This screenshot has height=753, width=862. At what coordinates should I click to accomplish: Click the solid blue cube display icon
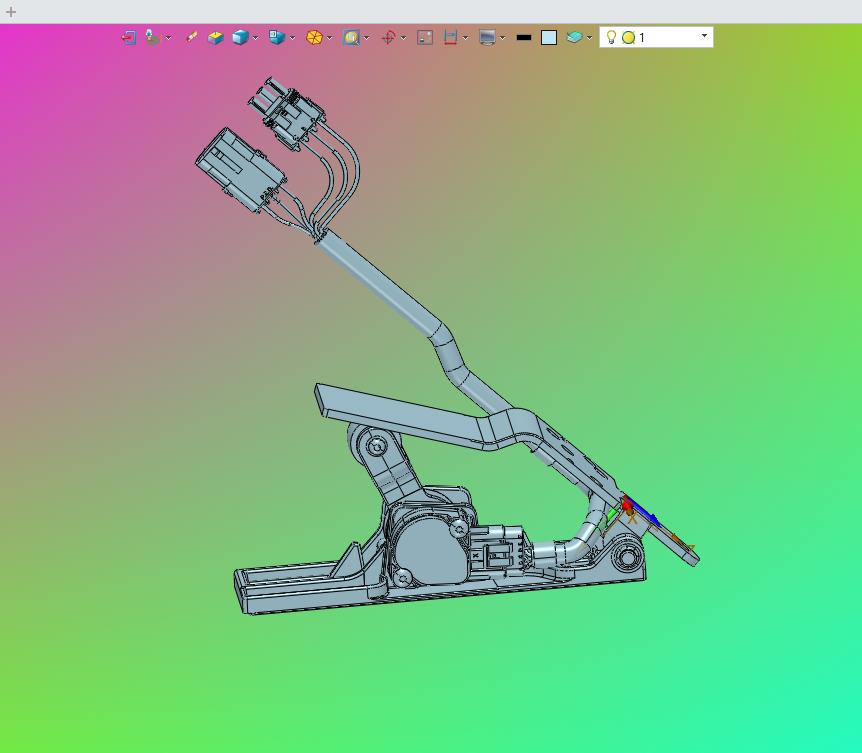(240, 37)
